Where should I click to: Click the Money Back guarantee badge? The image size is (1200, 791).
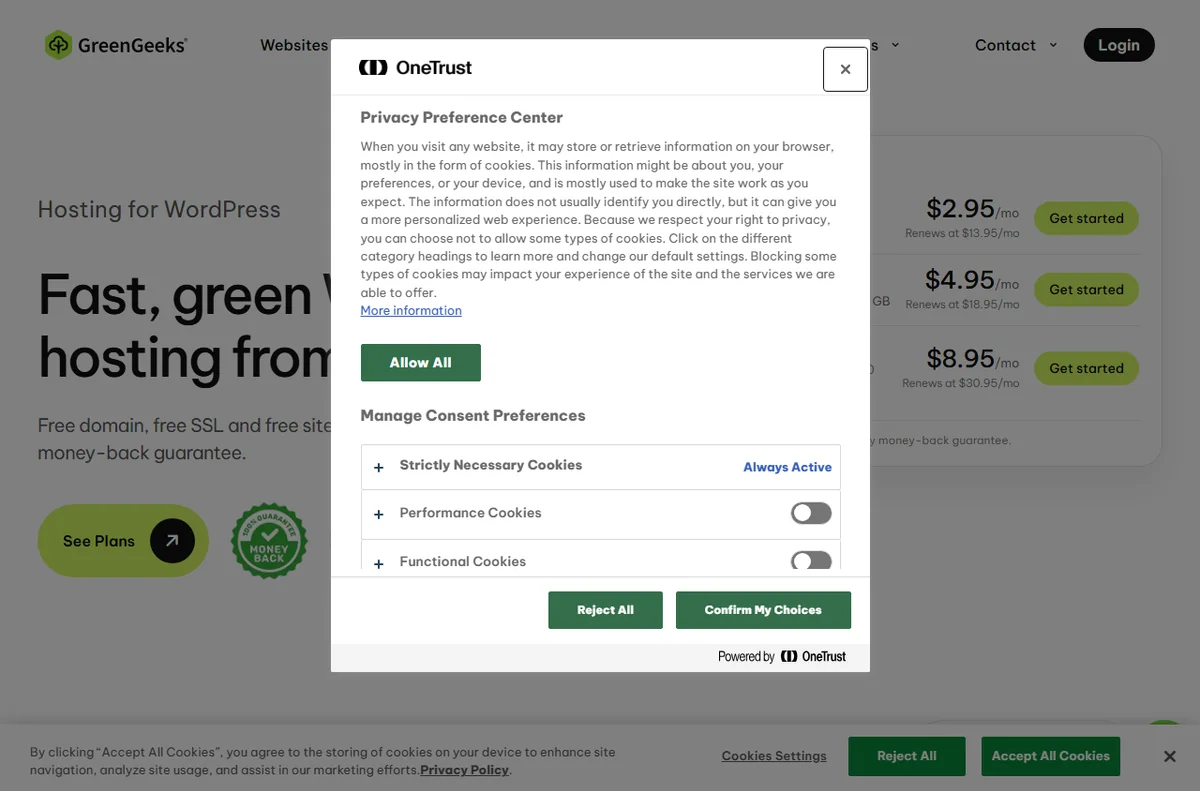(269, 541)
